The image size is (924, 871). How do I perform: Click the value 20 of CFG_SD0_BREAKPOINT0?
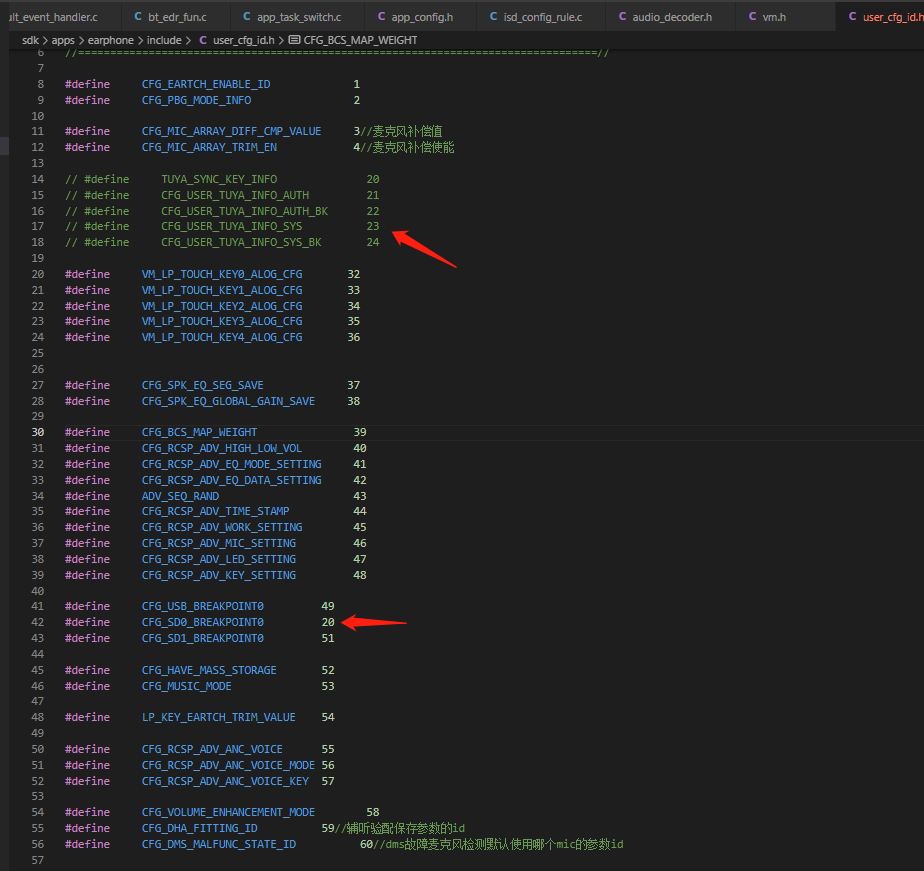(328, 622)
